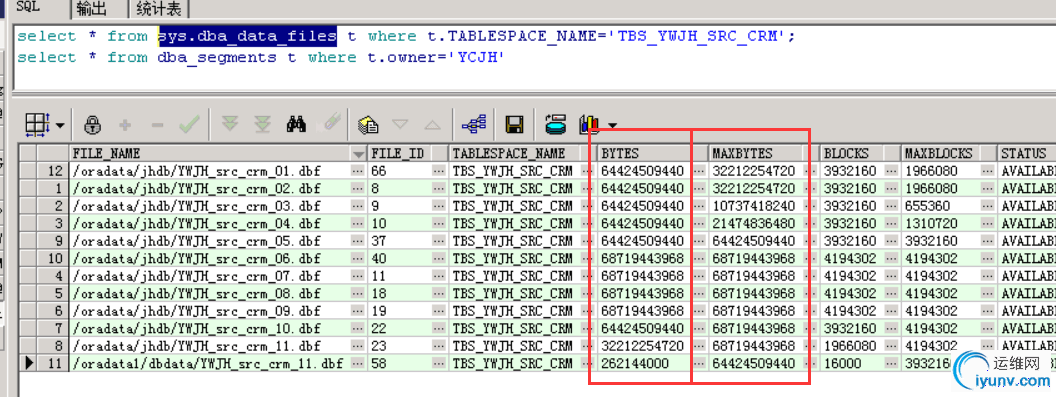
Task: Click the insert record plus icon
Action: pyautogui.click(x=125, y=125)
